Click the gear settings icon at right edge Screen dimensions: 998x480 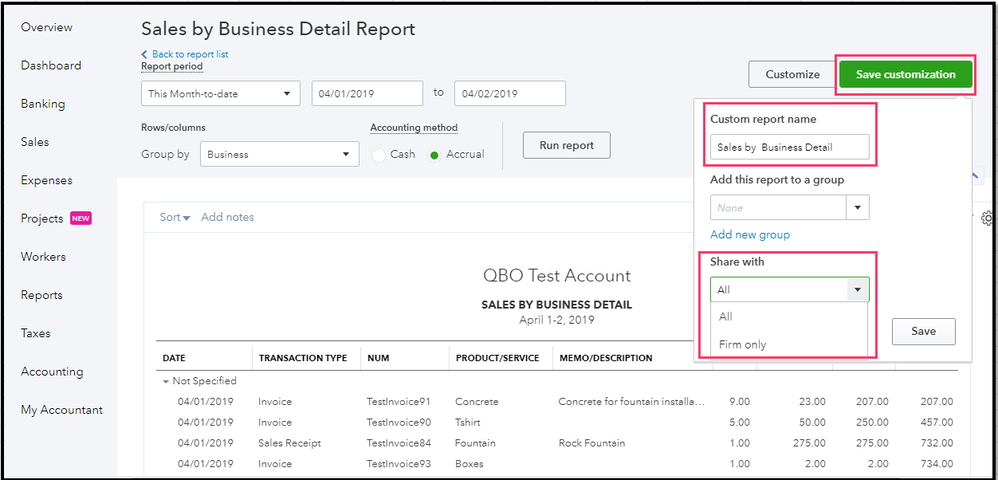coord(986,218)
